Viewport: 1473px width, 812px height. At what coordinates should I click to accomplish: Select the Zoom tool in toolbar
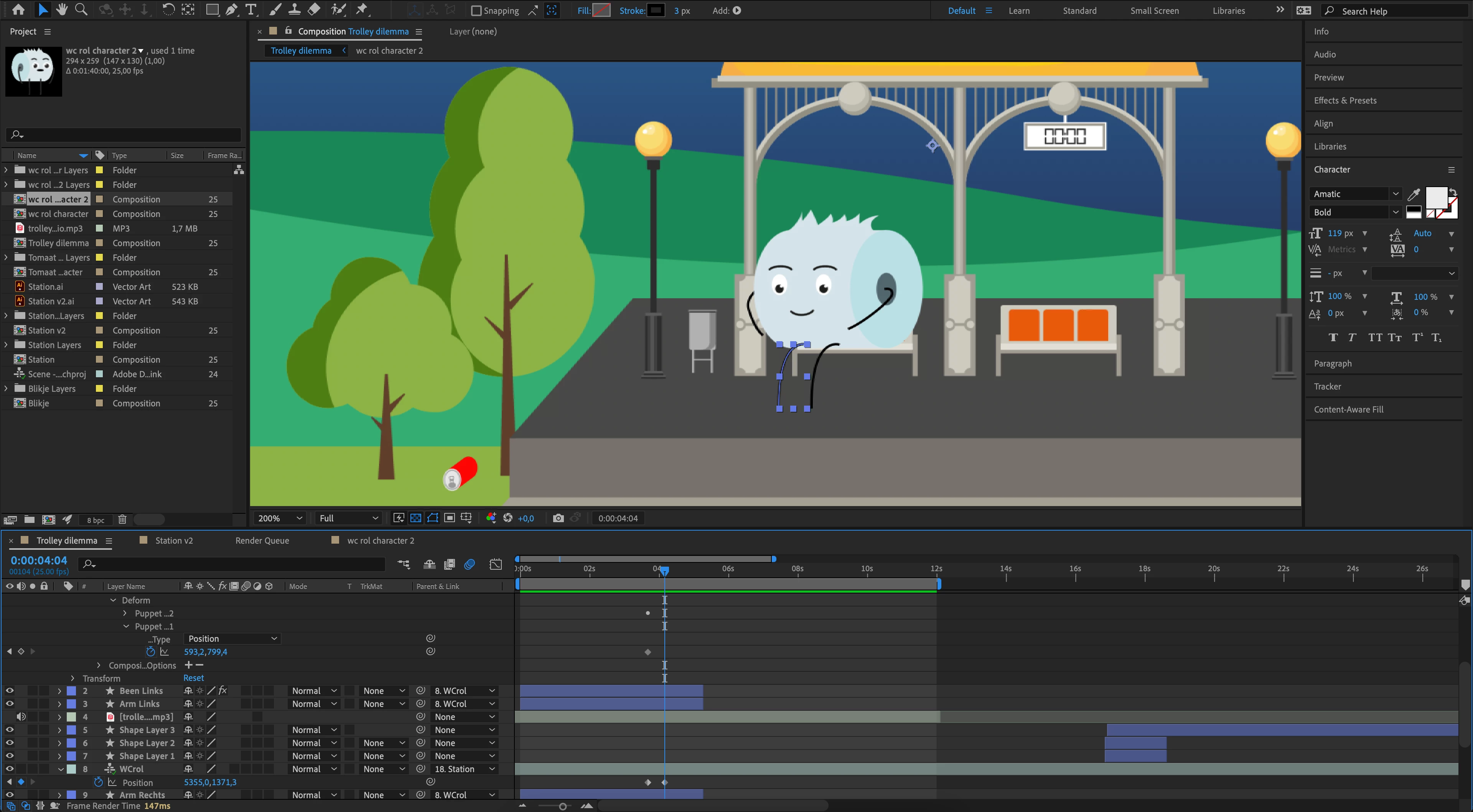(x=81, y=10)
